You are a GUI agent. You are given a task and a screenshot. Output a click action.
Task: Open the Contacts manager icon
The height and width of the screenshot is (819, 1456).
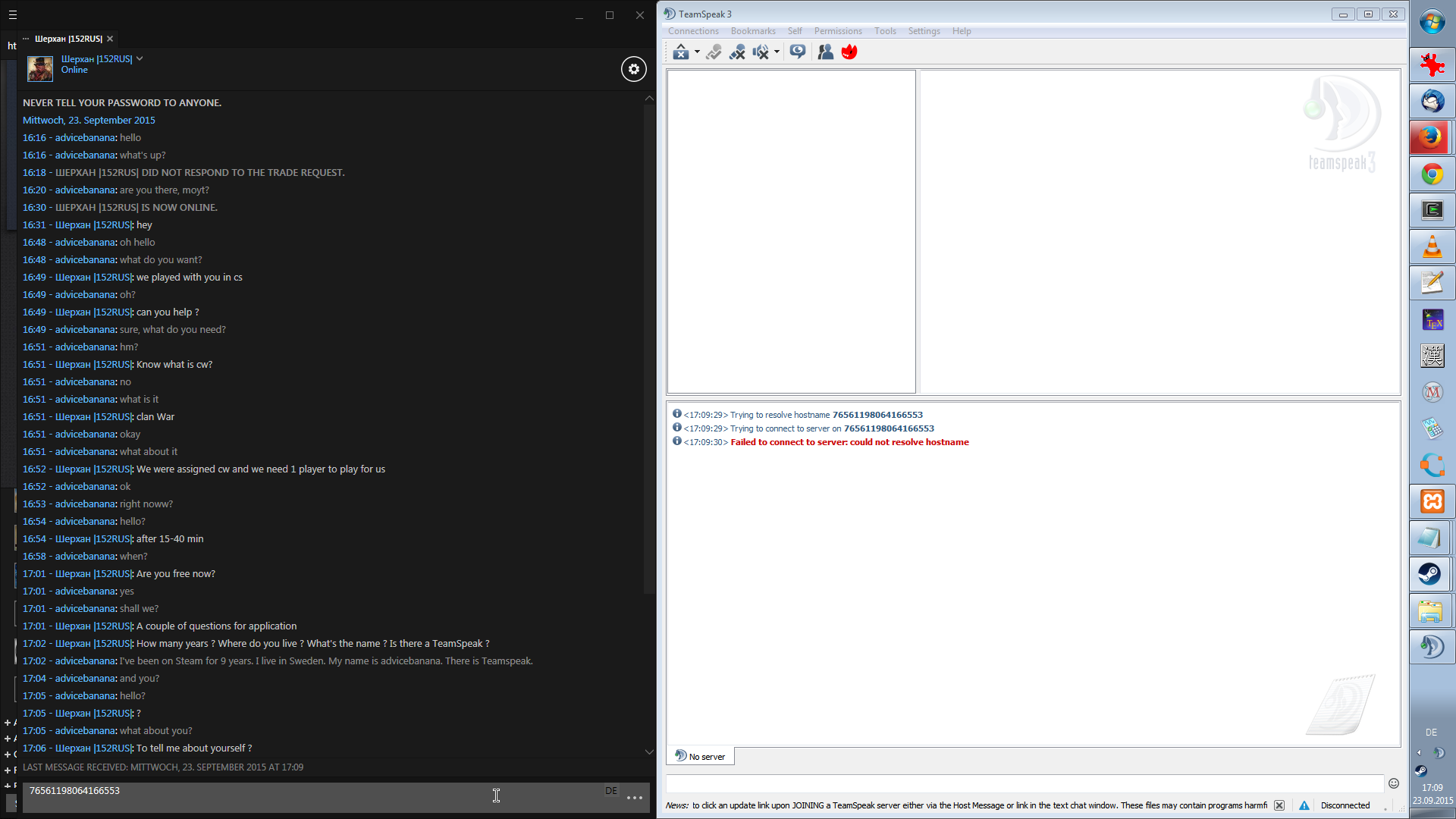826,52
